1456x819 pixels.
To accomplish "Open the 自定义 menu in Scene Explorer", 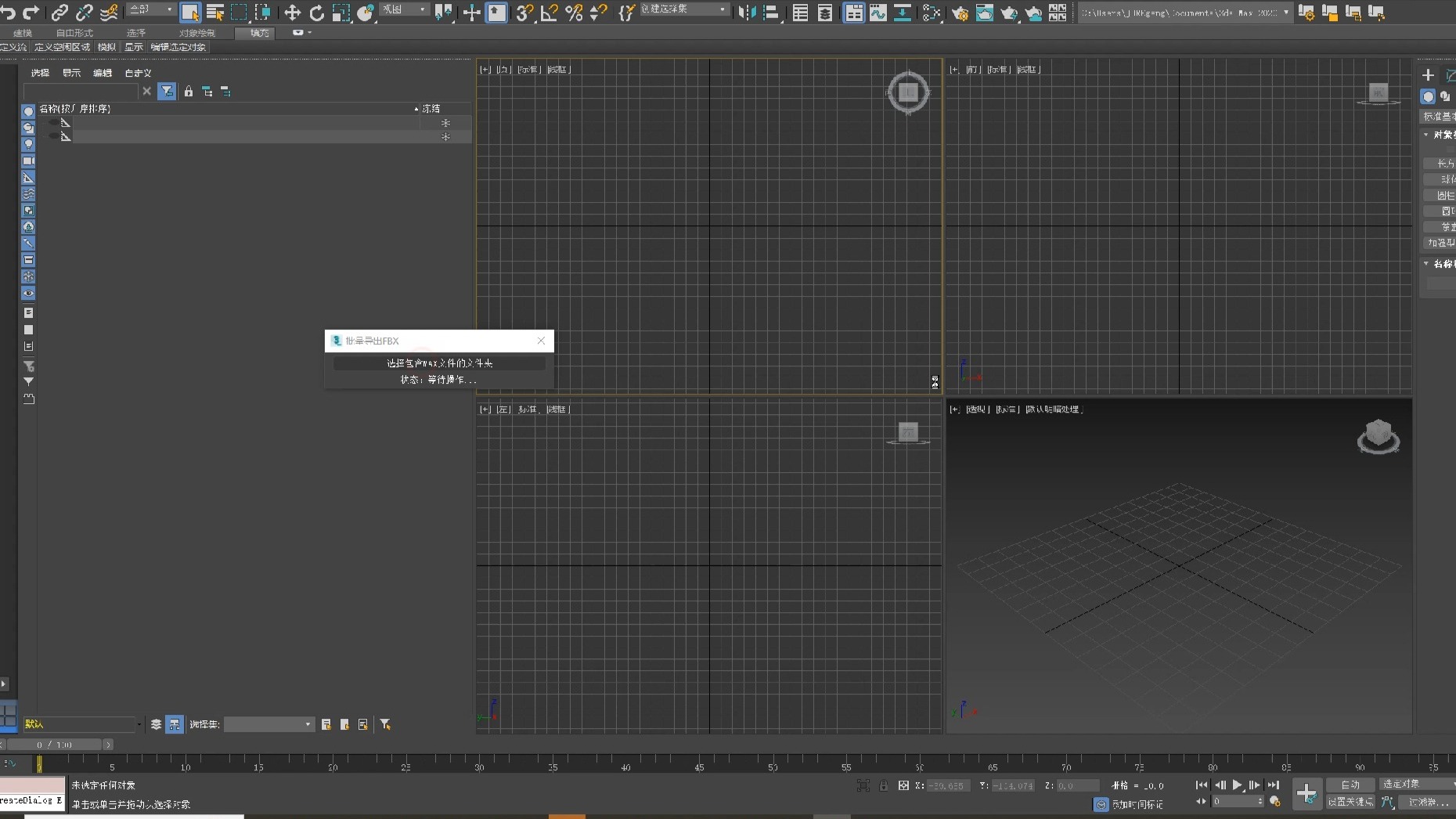I will [x=138, y=72].
